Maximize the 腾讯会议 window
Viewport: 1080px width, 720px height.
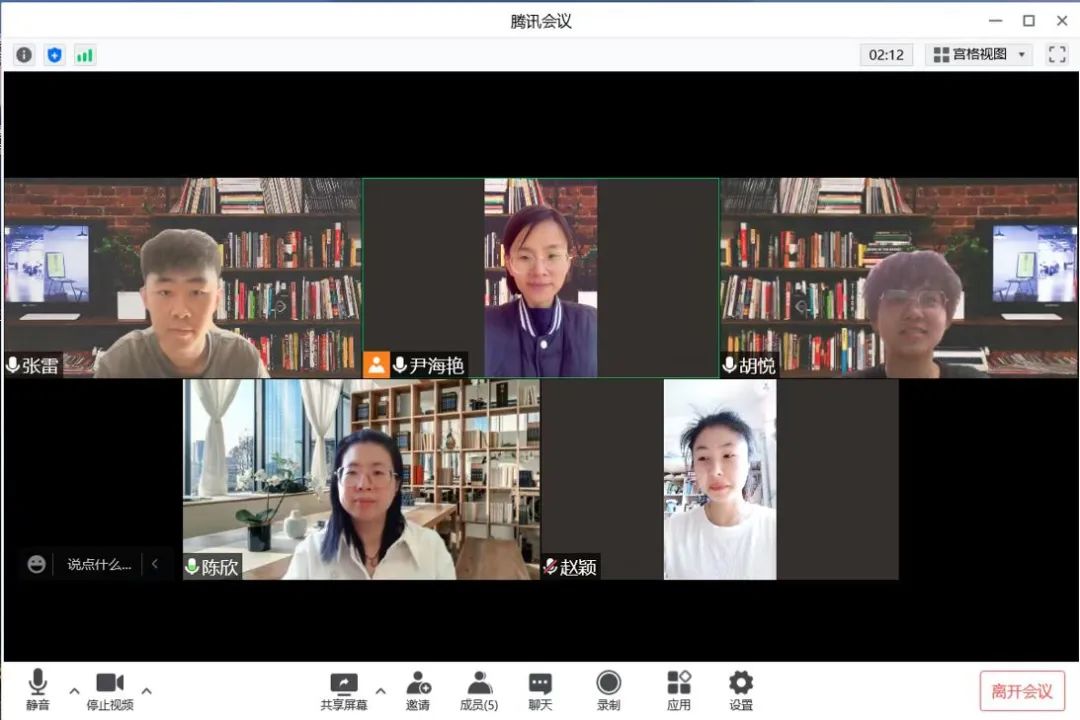coord(1028,21)
